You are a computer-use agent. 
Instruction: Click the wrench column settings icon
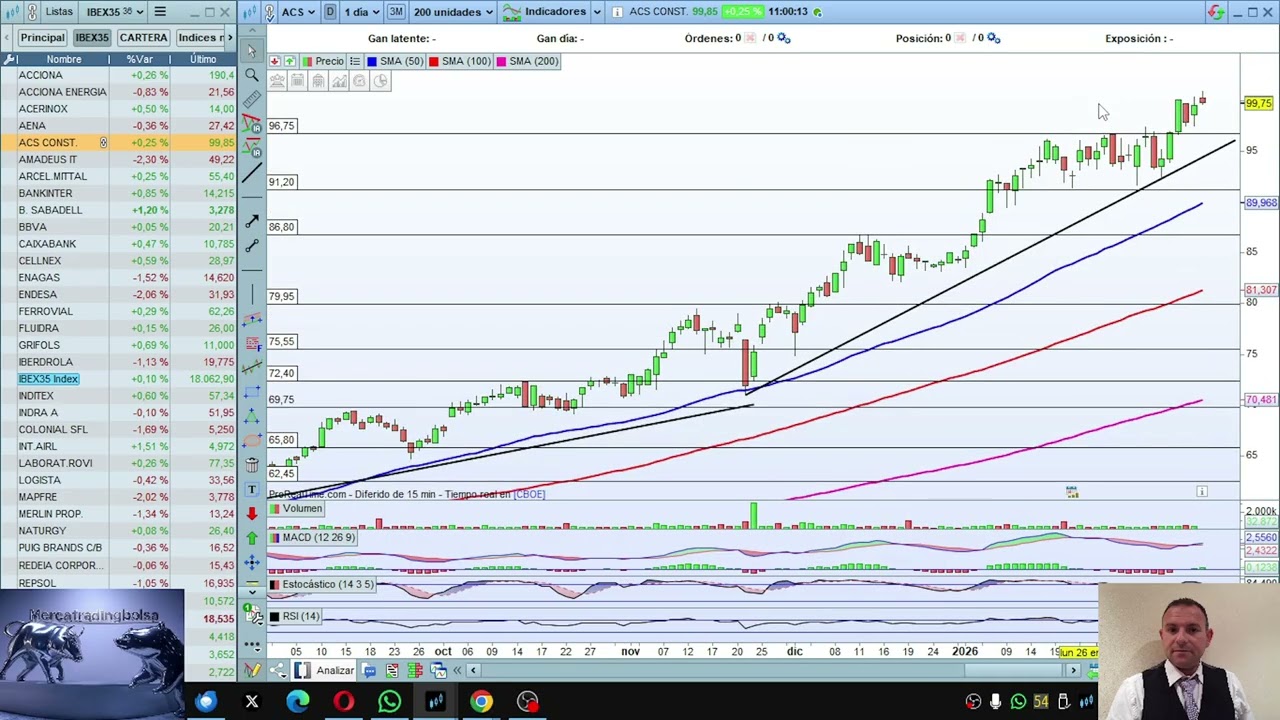click(x=10, y=59)
